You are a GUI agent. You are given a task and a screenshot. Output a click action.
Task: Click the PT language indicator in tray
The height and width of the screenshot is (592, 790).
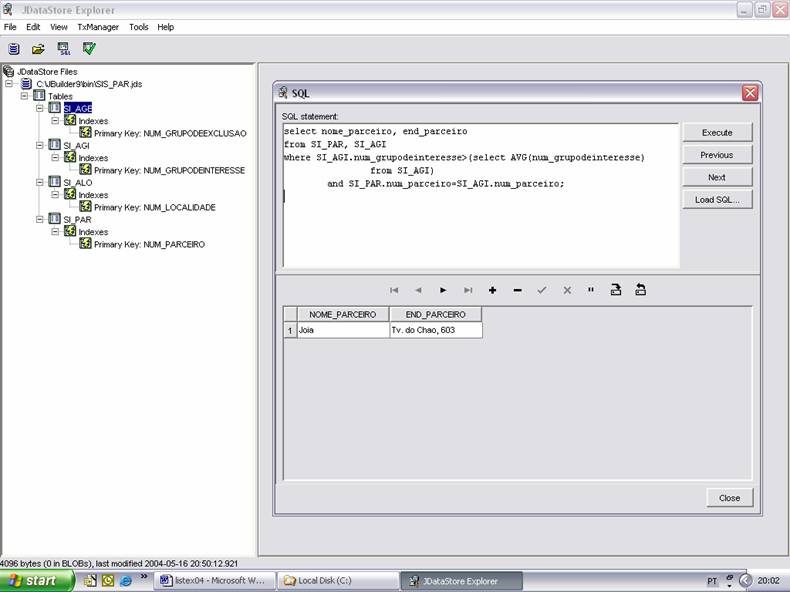pos(711,581)
